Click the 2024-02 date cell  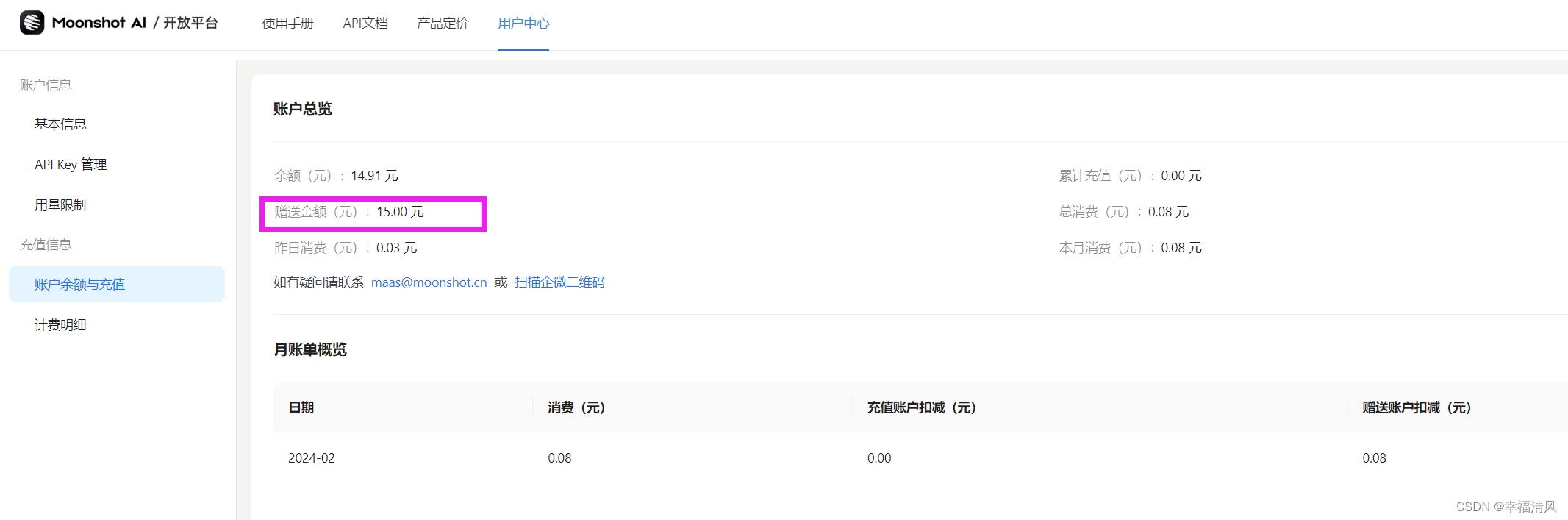pos(312,458)
